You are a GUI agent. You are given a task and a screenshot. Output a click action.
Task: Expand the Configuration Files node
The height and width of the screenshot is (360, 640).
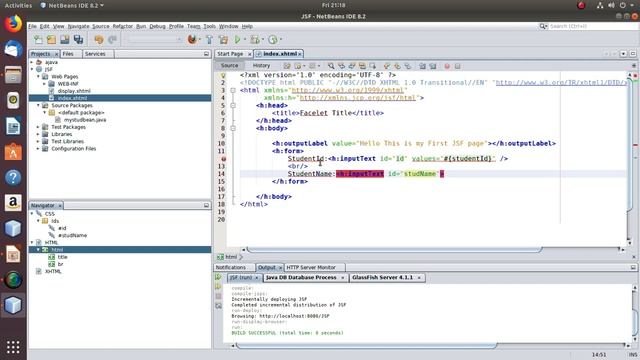[x=38, y=149]
